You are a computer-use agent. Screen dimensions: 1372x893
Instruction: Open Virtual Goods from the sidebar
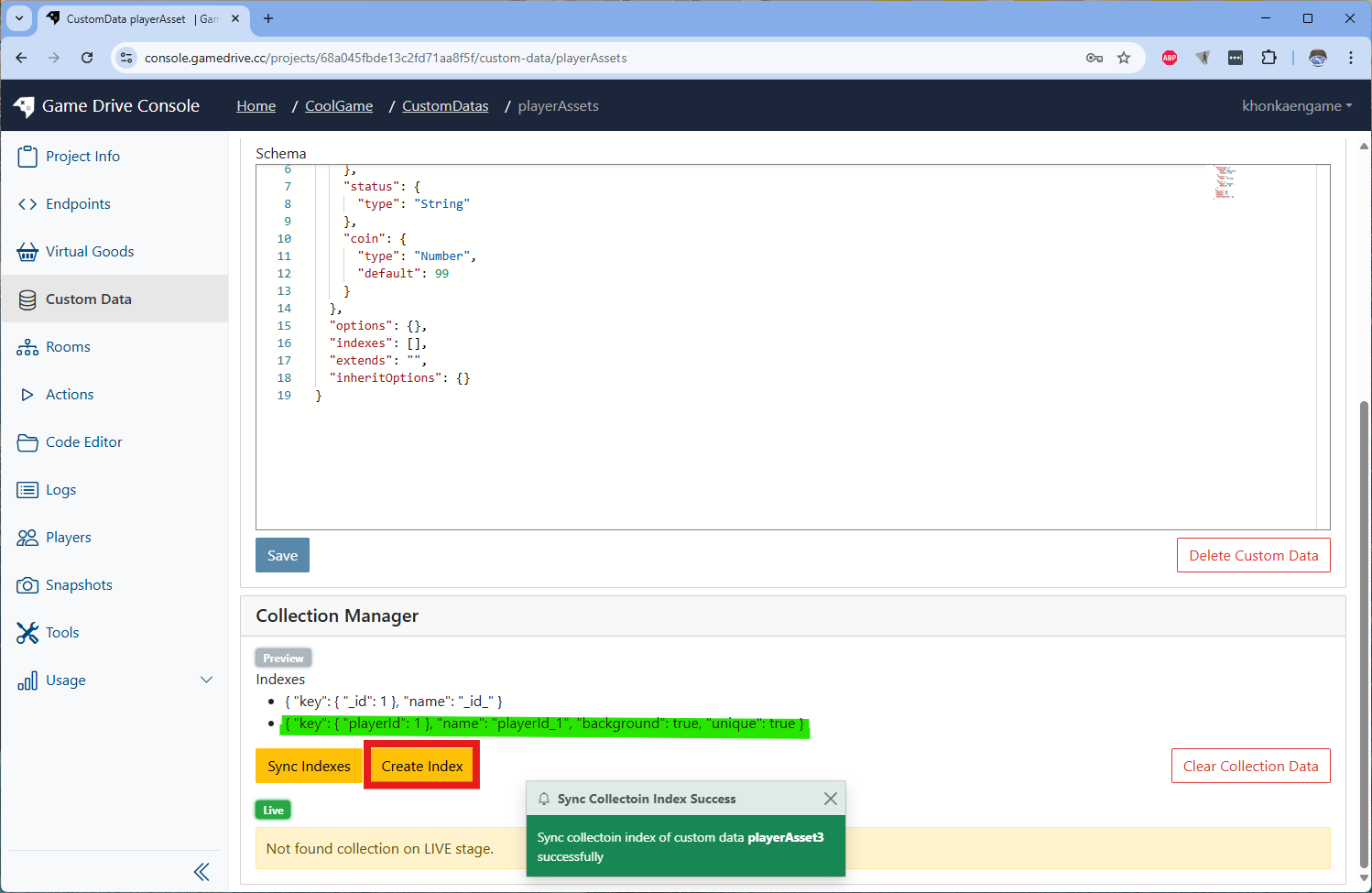point(89,251)
